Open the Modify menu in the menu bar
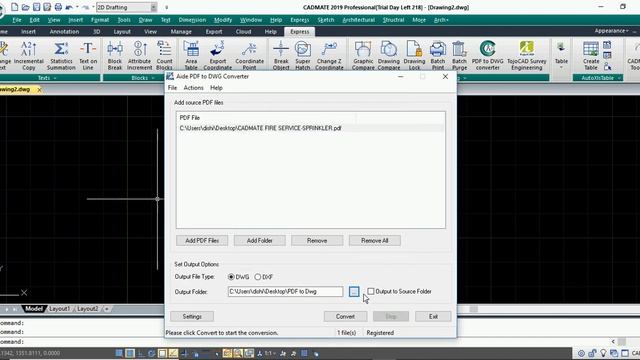This screenshot has height=360, width=640. click(223, 20)
